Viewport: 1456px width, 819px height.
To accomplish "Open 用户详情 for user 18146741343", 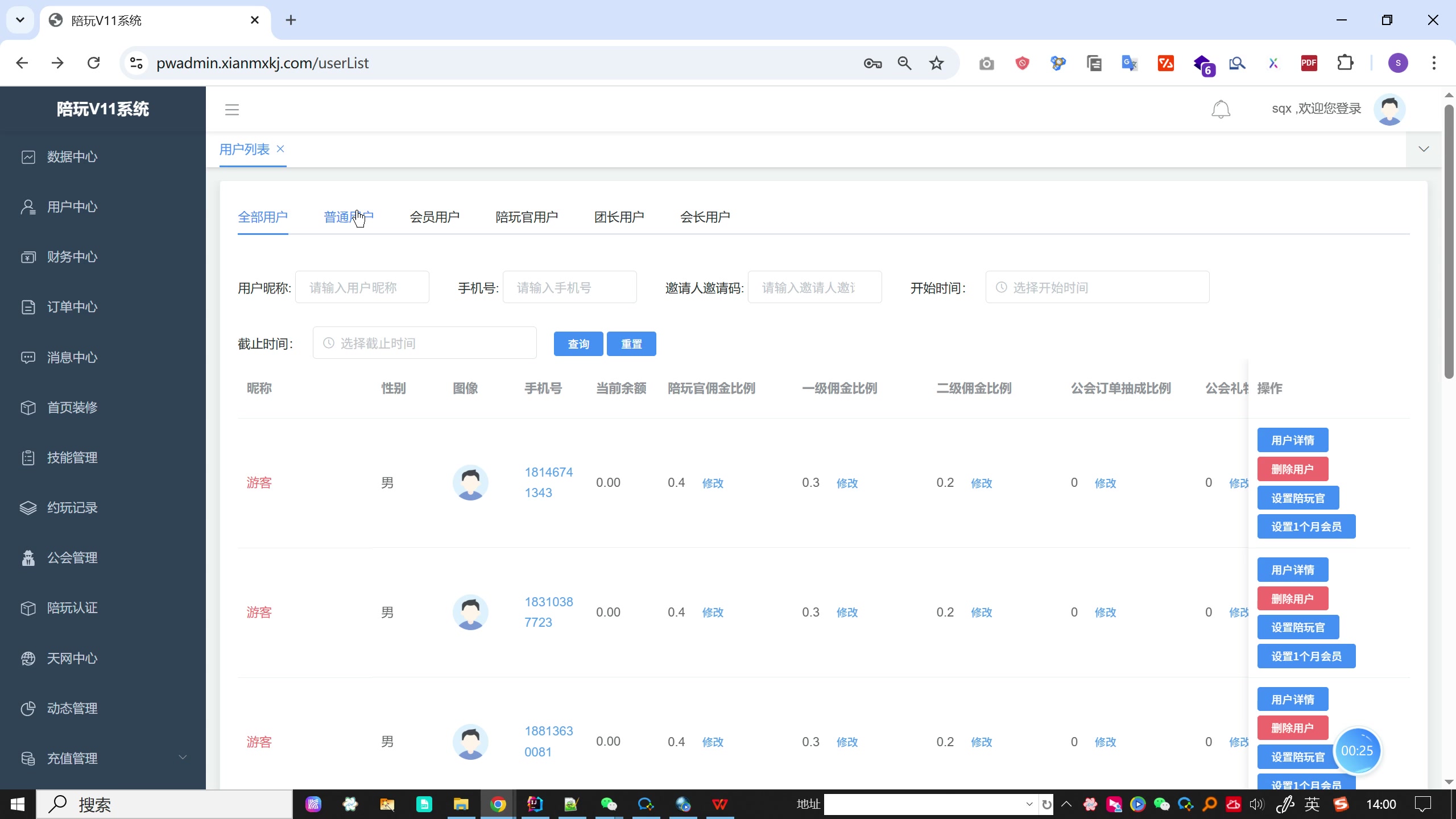I will coord(1292,440).
